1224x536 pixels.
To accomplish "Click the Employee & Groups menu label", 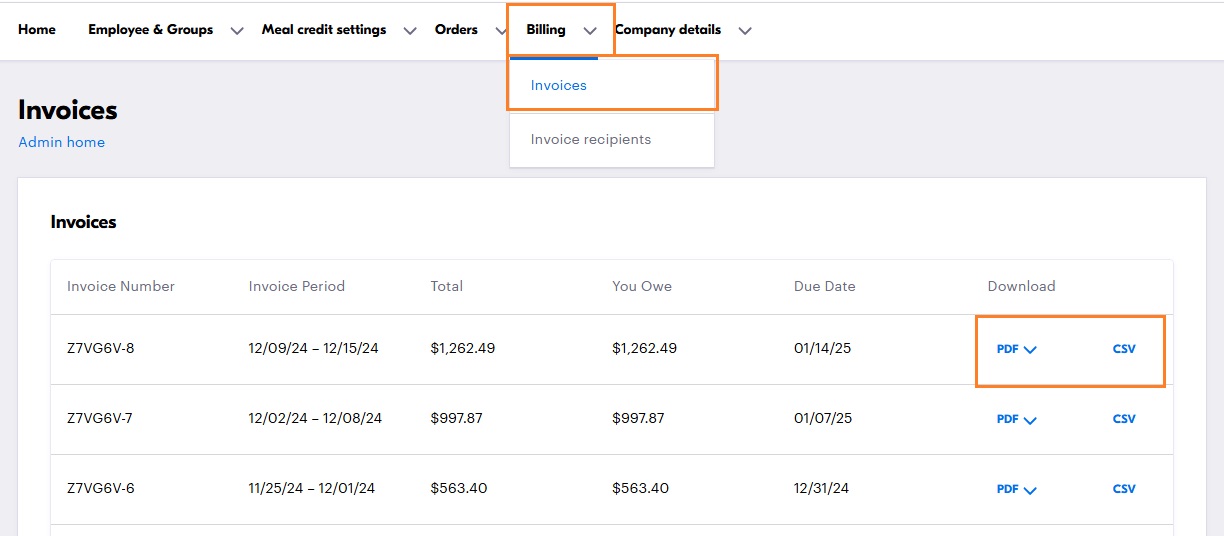I will click(x=150, y=30).
